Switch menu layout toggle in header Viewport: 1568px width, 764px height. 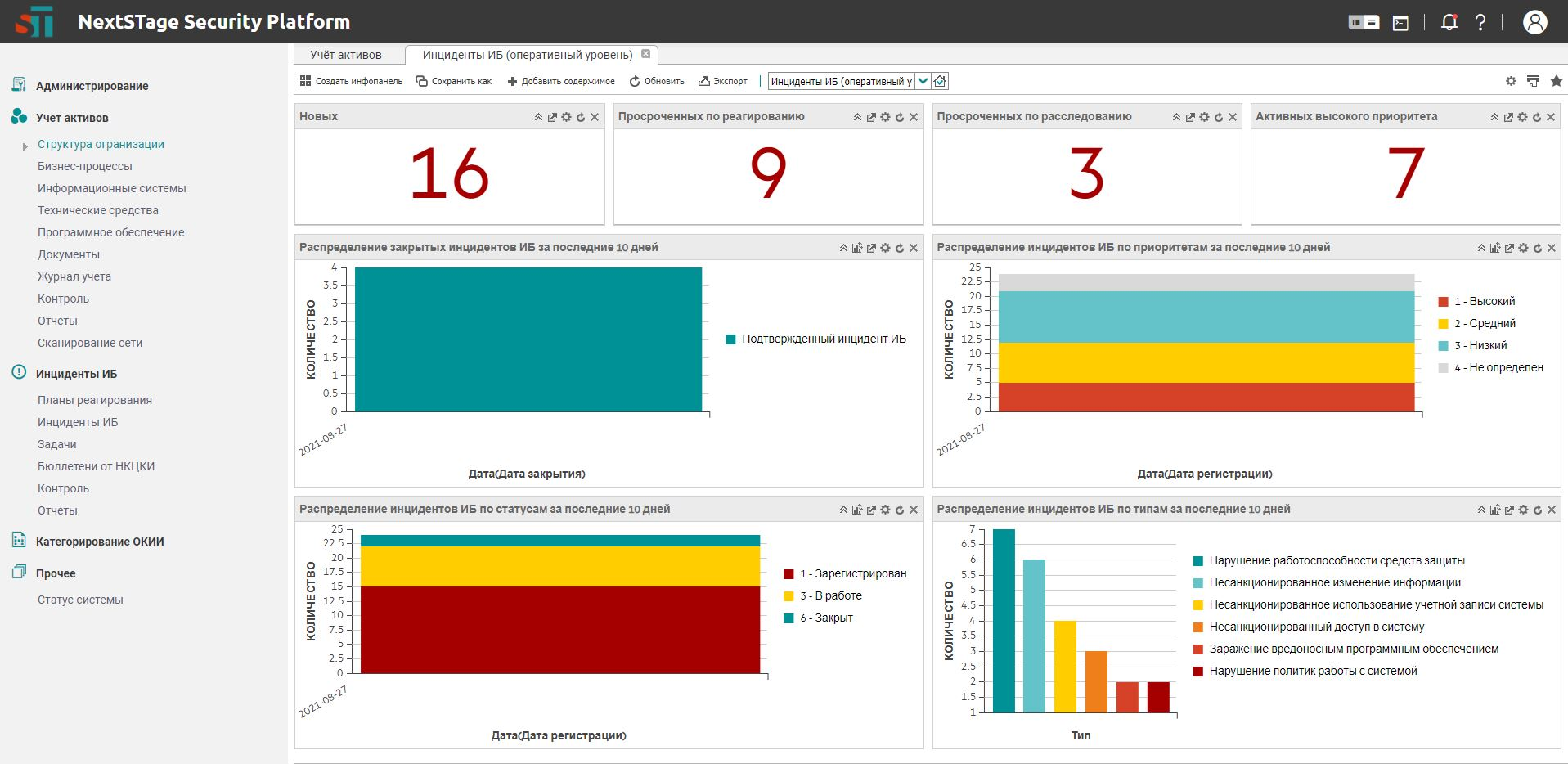click(1364, 23)
